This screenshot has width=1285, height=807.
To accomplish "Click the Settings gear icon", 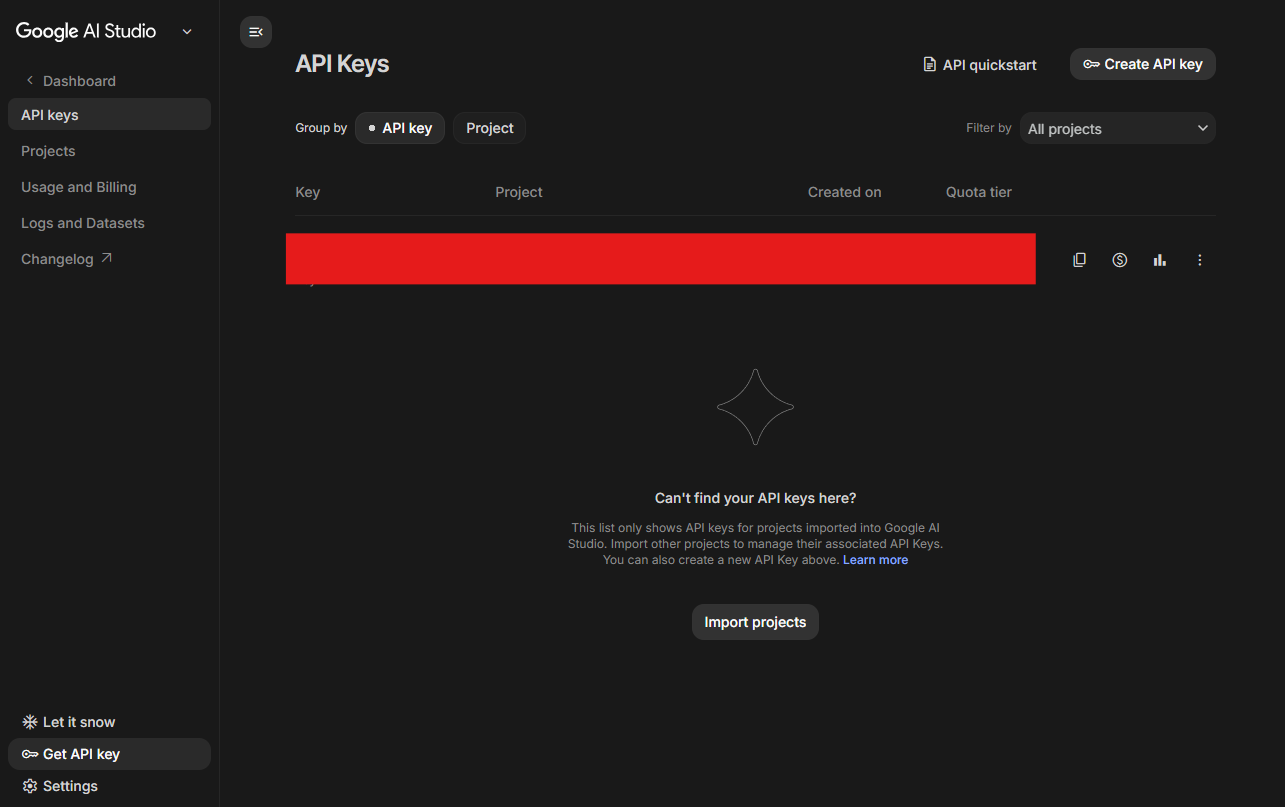I will (30, 786).
